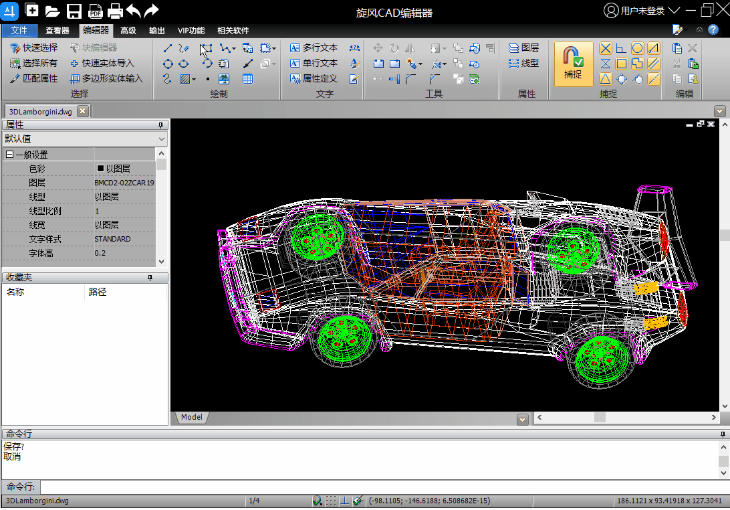Image resolution: width=730 pixels, height=510 pixels.
Task: Click the Save icon in title bar
Action: 74,11
